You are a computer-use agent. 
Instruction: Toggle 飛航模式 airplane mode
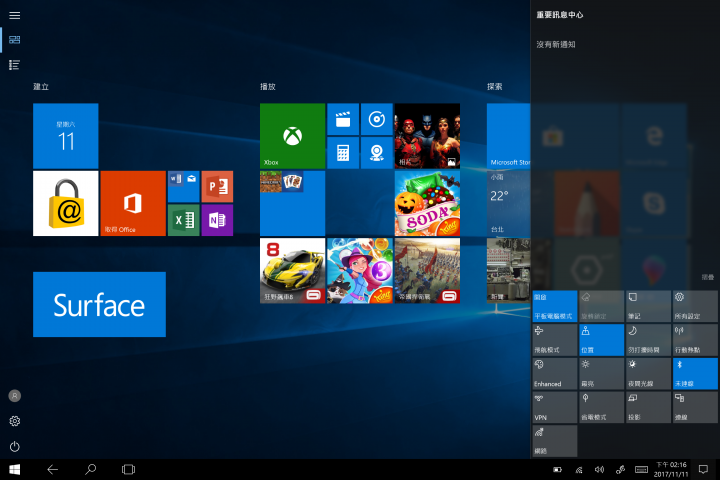coord(555,340)
